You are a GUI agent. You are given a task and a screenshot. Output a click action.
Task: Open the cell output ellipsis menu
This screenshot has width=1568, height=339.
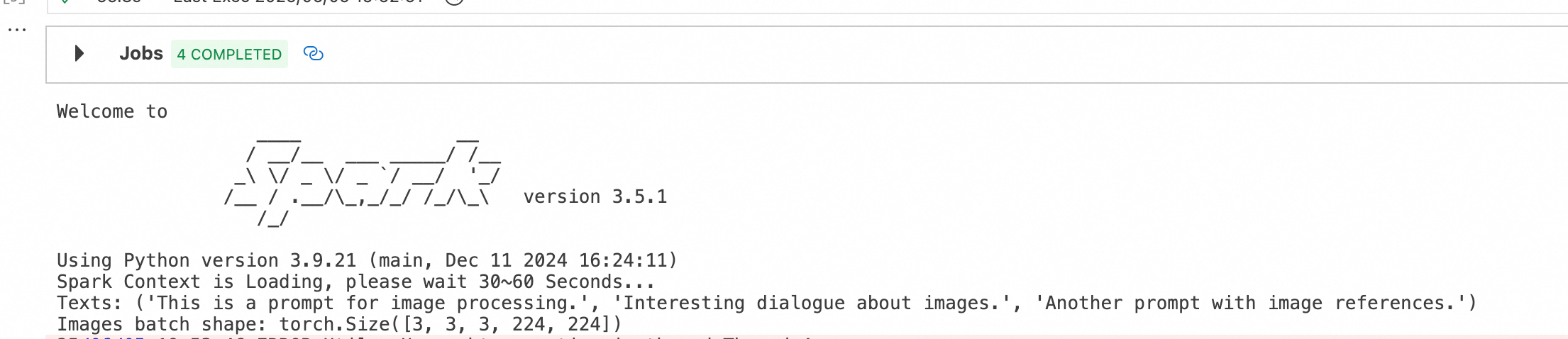17,30
